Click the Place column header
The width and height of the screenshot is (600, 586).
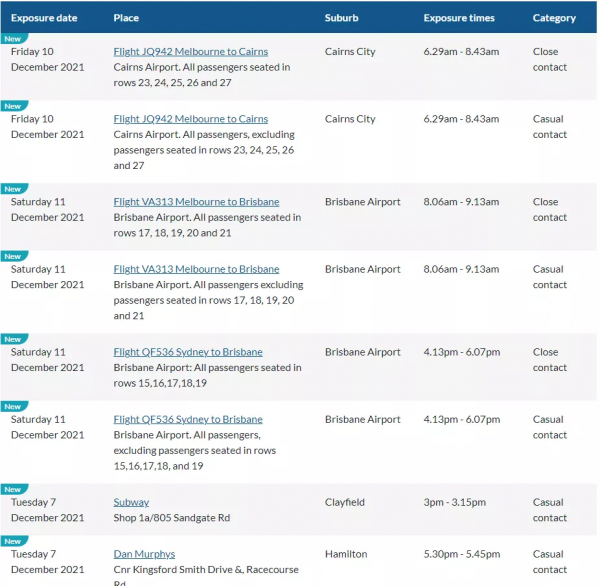[126, 18]
